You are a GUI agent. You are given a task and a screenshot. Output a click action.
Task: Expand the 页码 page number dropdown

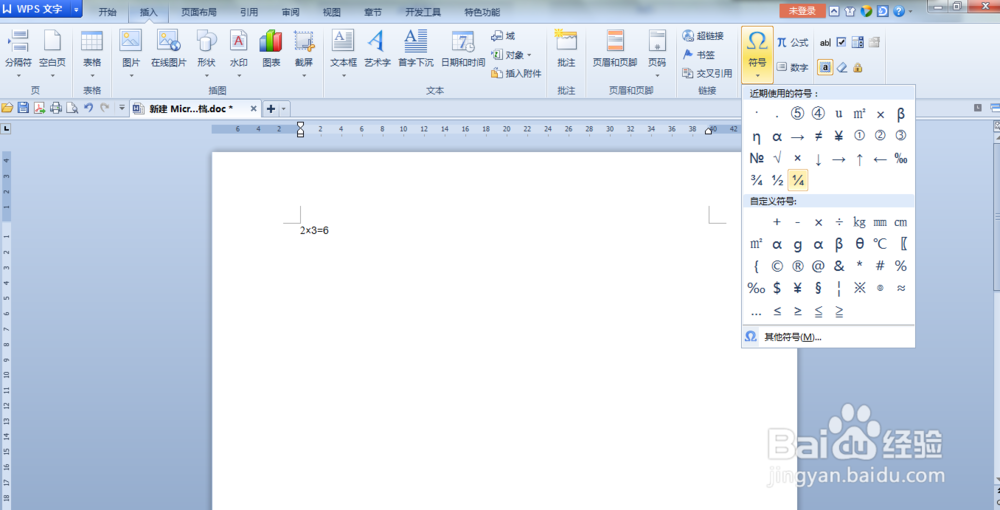(x=657, y=75)
